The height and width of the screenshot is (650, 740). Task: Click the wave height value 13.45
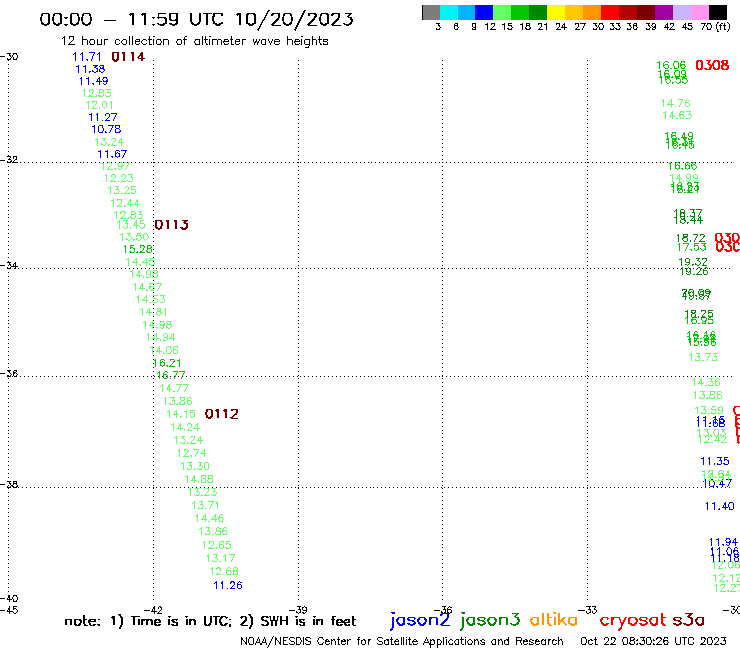131,225
